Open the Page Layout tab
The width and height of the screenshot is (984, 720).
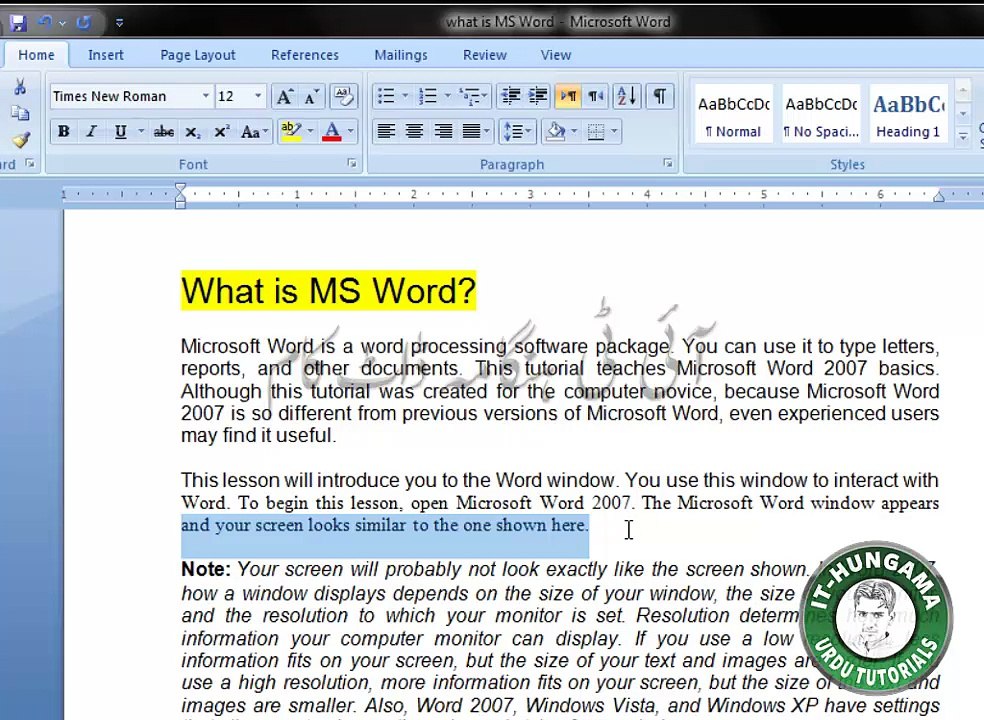(x=198, y=55)
